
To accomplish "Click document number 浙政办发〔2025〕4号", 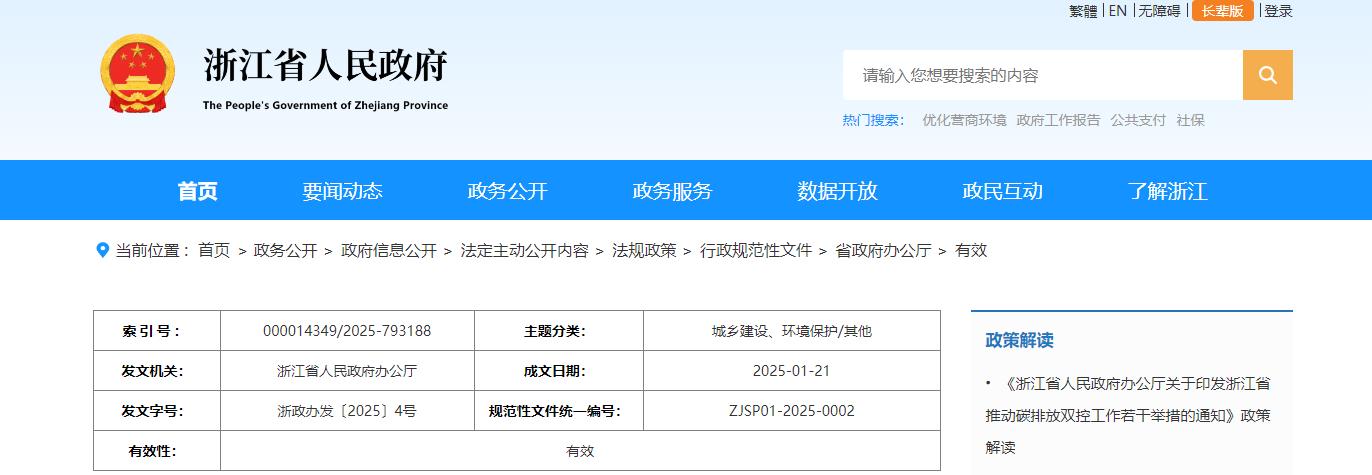I will [x=347, y=411].
